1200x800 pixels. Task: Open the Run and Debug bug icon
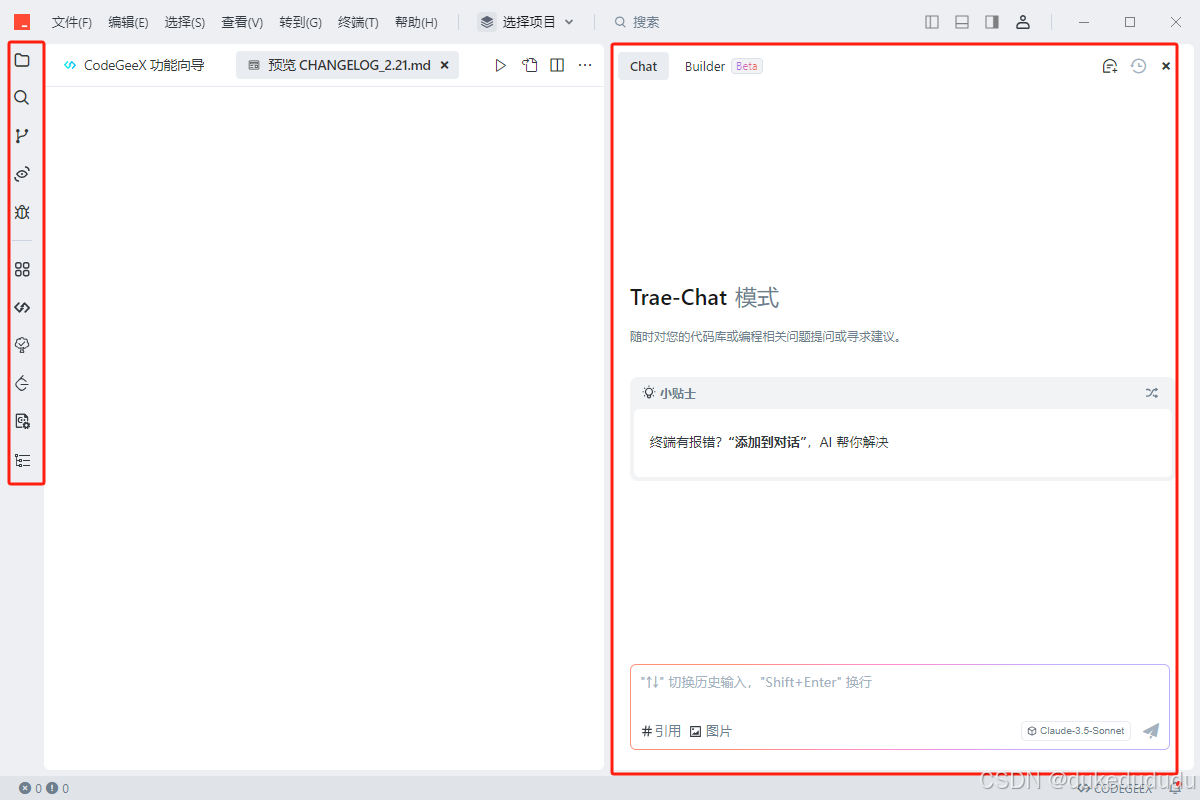22,212
